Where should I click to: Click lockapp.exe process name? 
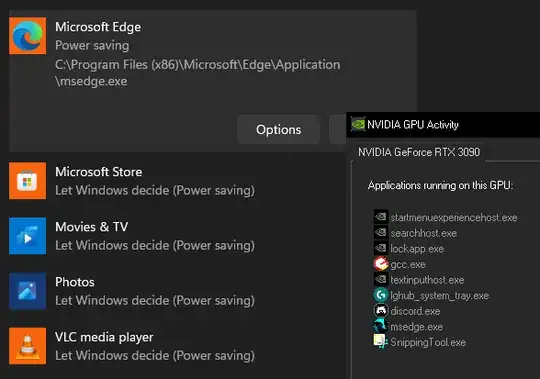click(417, 249)
